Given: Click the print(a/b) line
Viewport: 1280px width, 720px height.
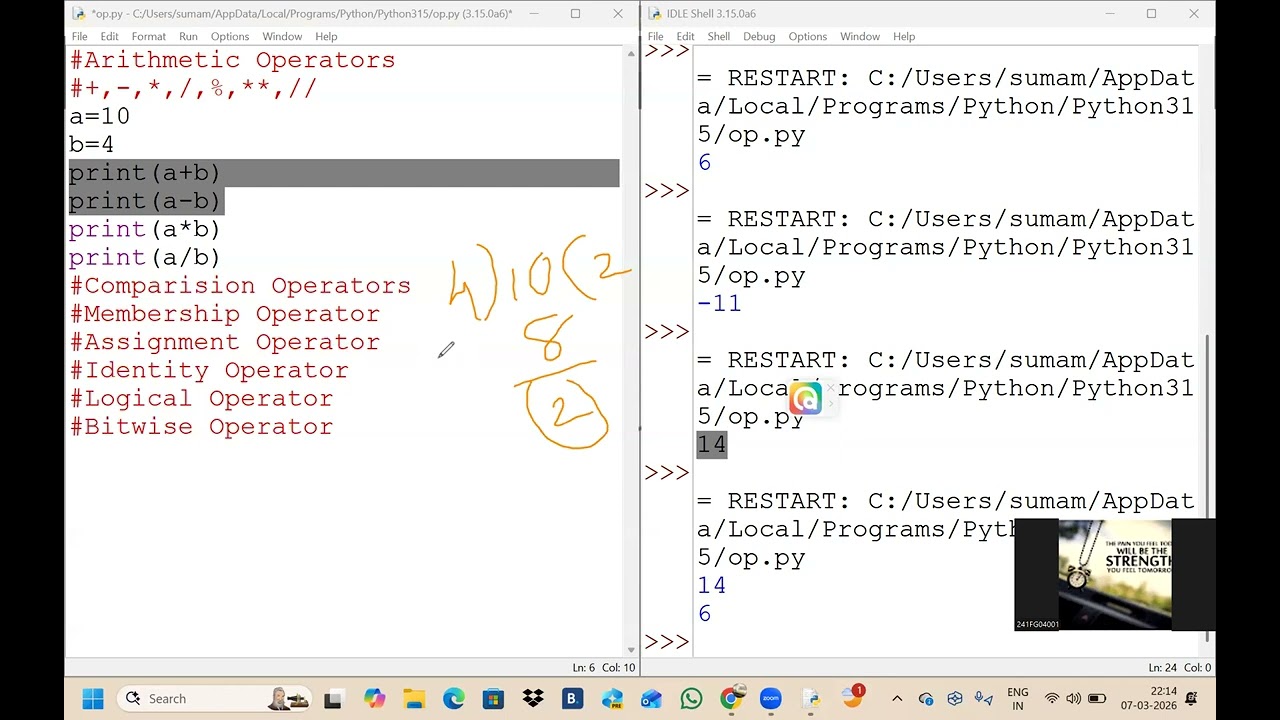Looking at the screenshot, I should (145, 257).
